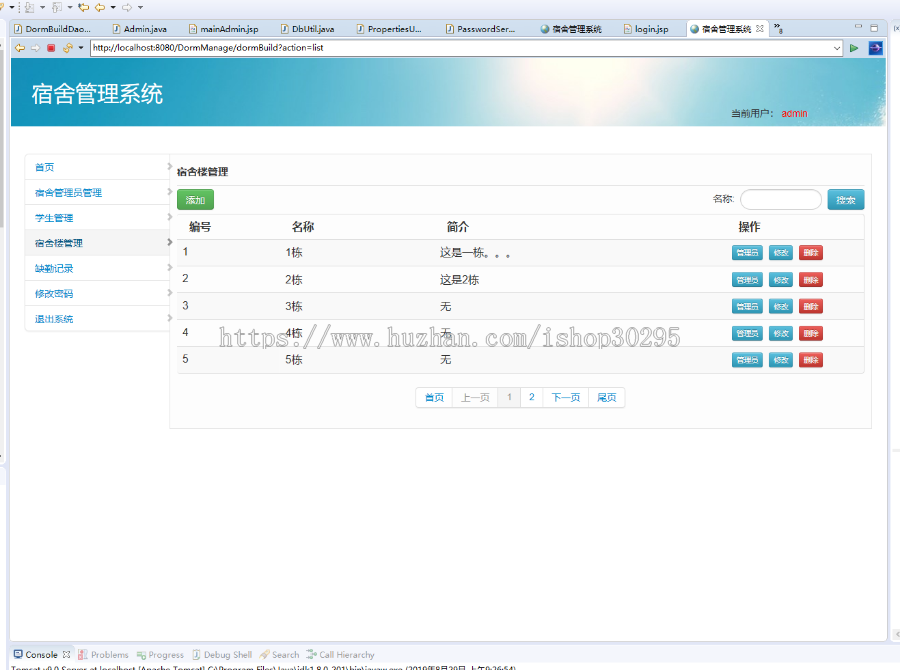This screenshot has width=900, height=670.
Task: Click the browser Back navigation arrow
Action: pyautogui.click(x=19, y=47)
